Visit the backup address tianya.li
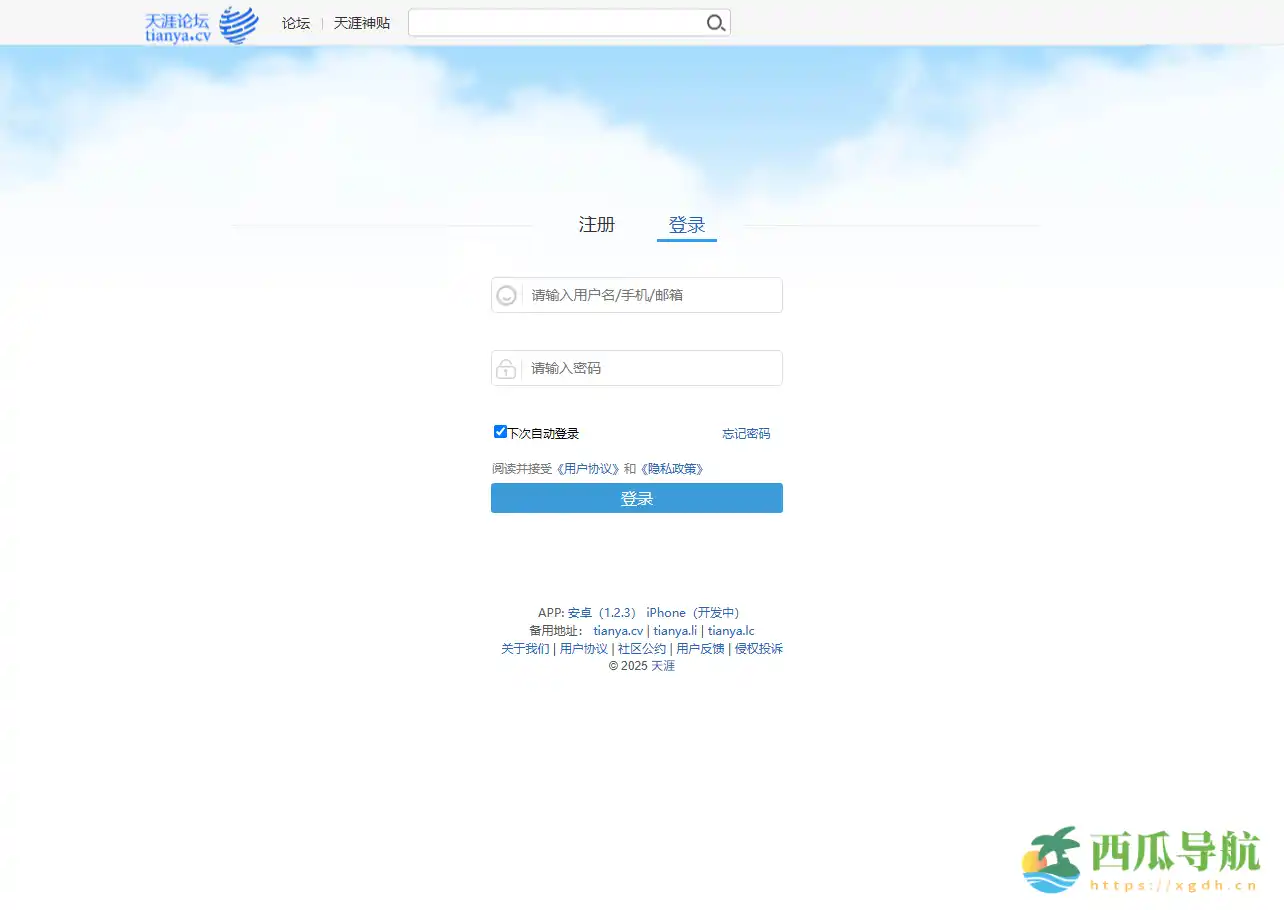 pyautogui.click(x=675, y=630)
